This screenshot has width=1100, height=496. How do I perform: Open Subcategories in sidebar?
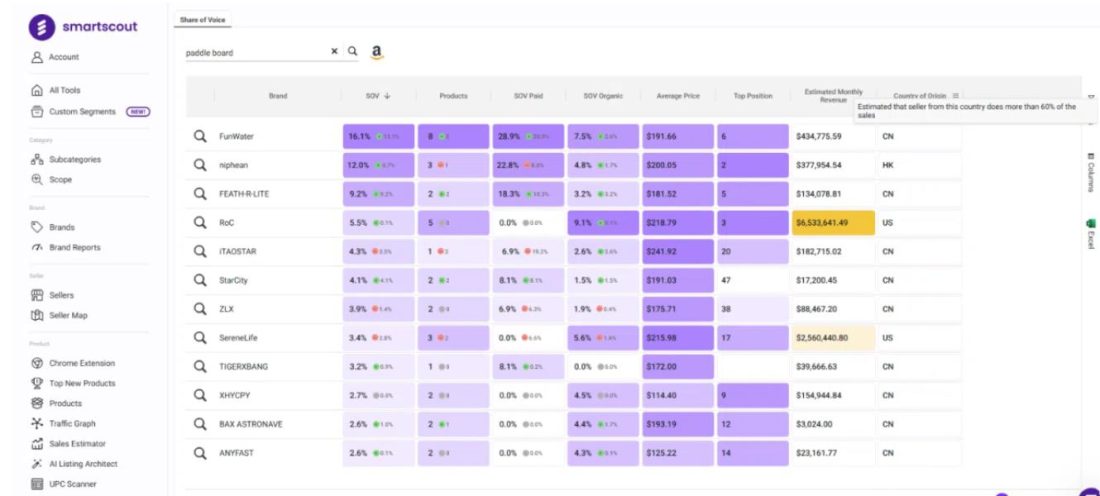click(66, 159)
